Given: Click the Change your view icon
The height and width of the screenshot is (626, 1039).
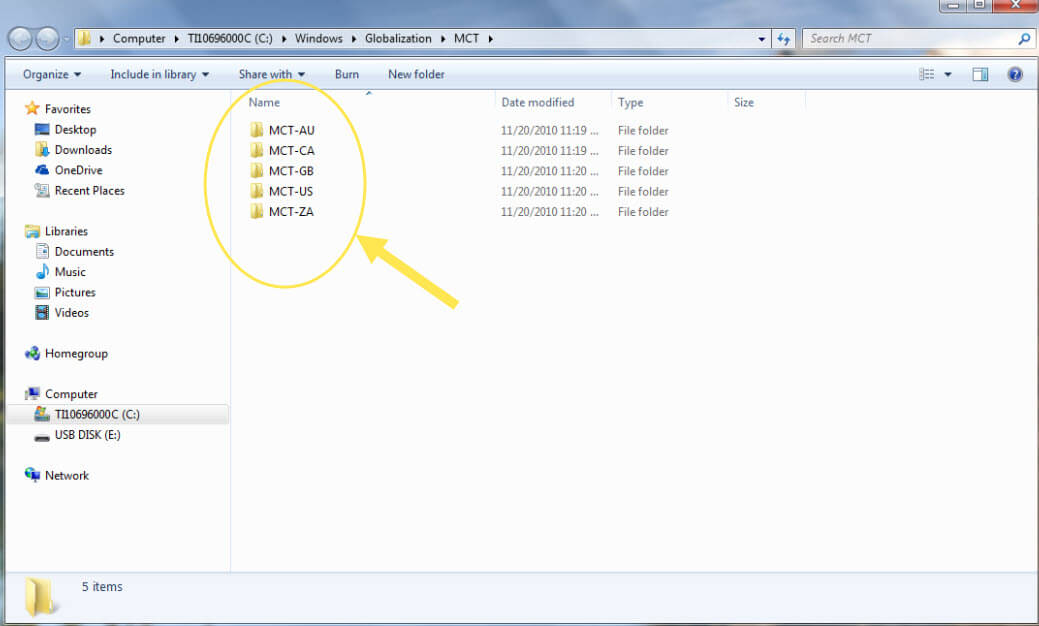Looking at the screenshot, I should pos(927,74).
